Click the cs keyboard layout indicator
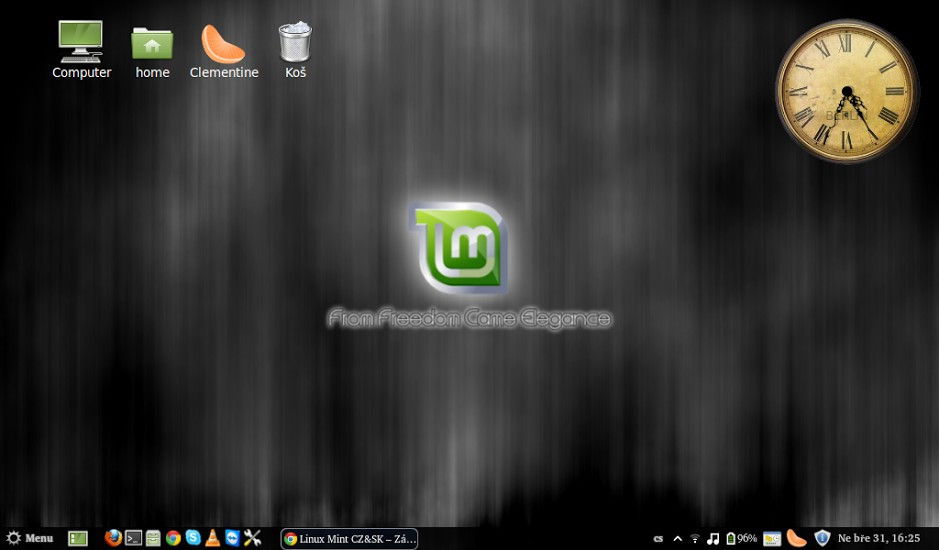Viewport: 939px width, 550px height. pos(658,539)
